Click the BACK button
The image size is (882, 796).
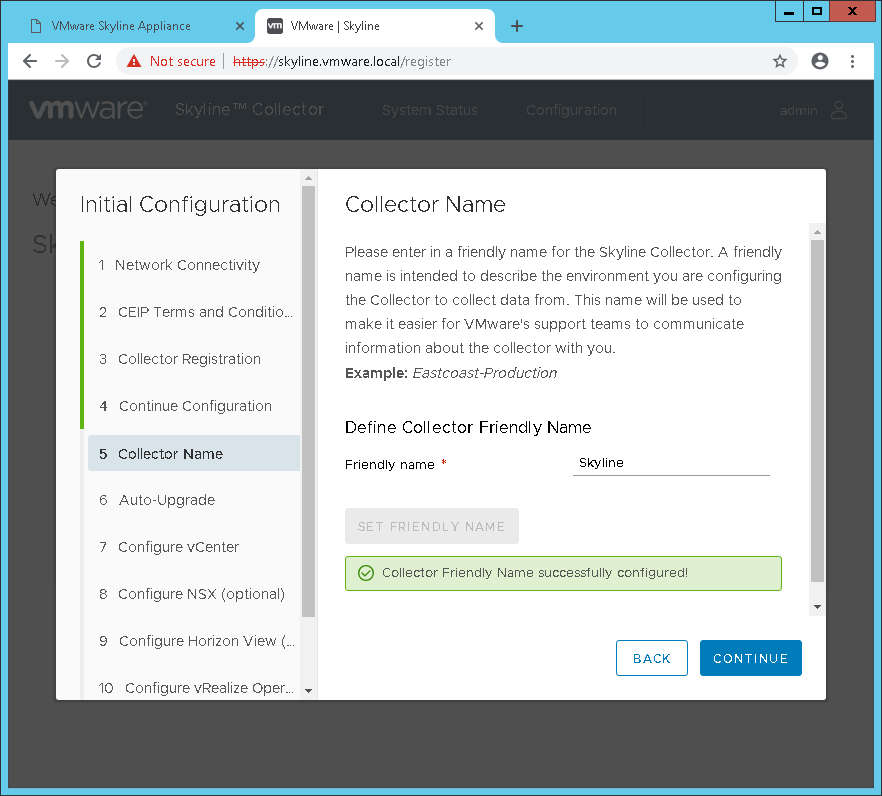coord(651,658)
